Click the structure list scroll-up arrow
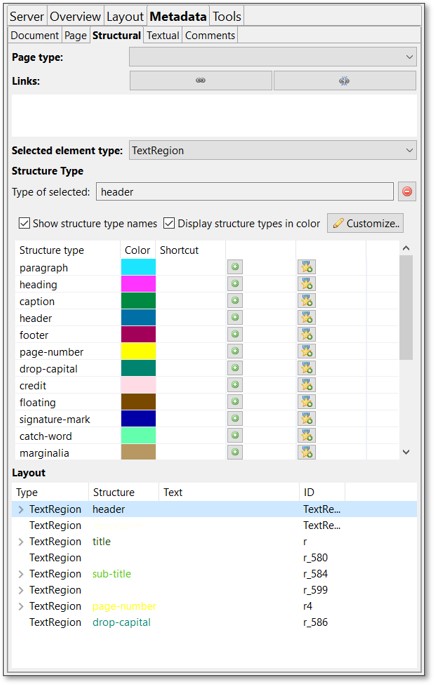 (406, 248)
